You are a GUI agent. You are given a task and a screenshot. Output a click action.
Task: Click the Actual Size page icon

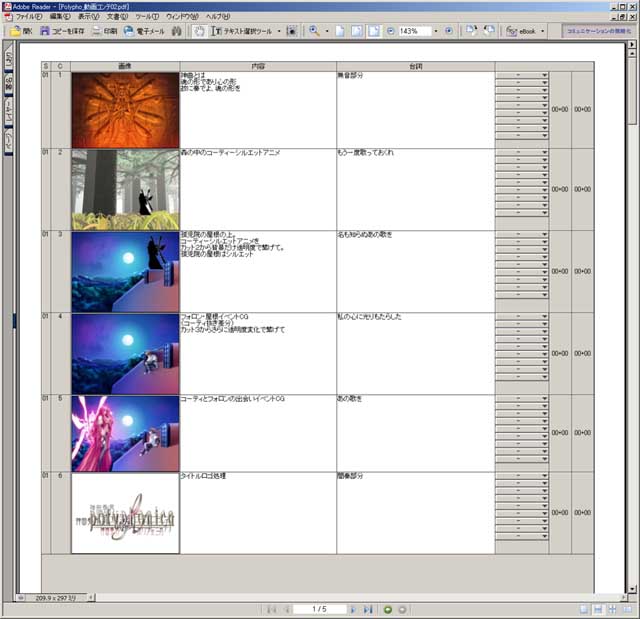click(340, 31)
